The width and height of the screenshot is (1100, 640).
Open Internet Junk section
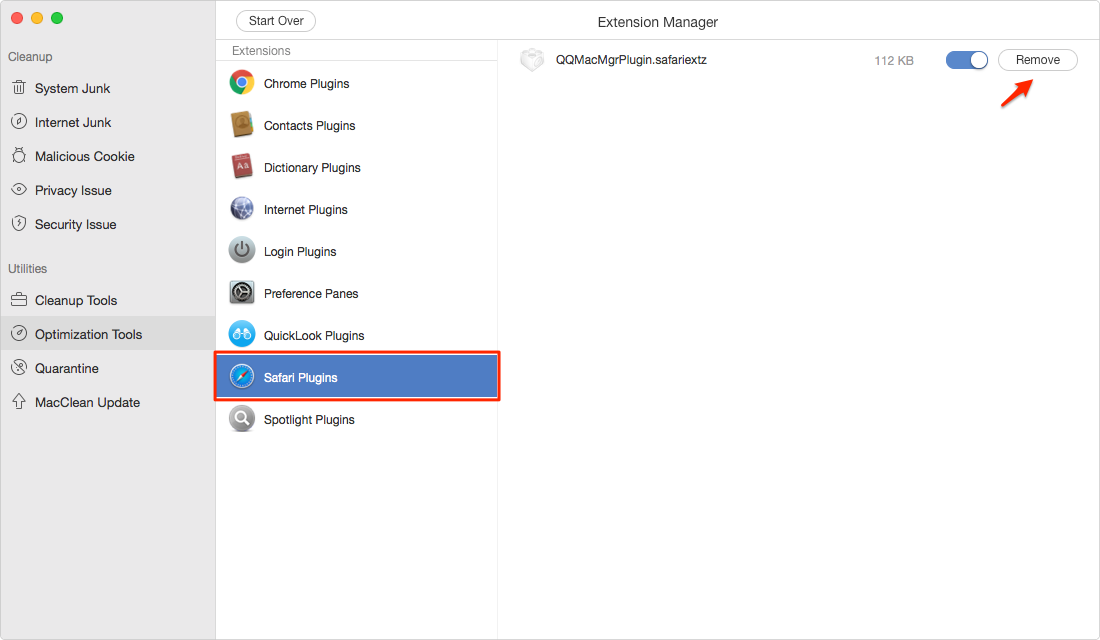(73, 122)
